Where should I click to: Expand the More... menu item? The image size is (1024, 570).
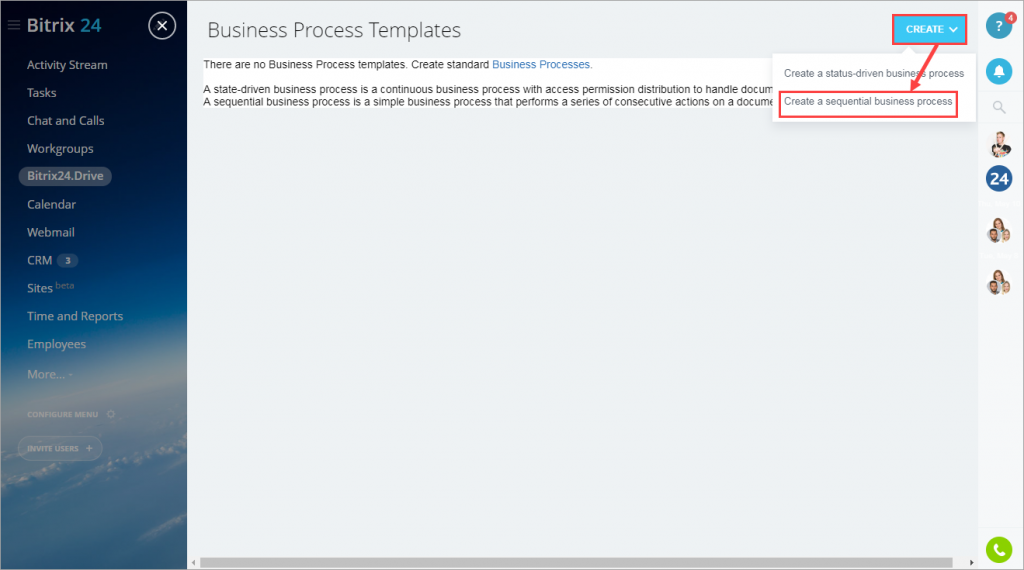50,375
